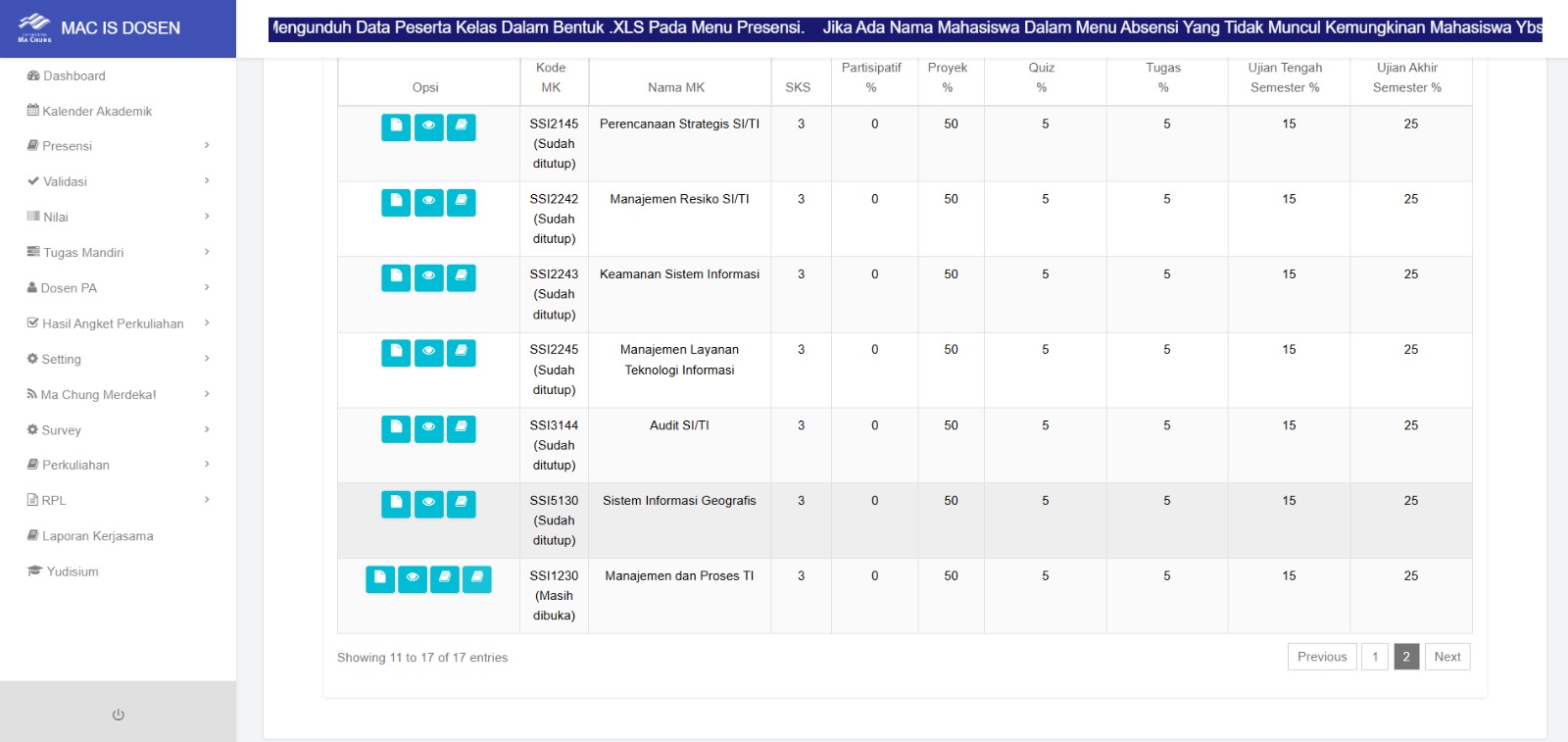Click the Ujian Akhir Semester % column header
This screenshot has height=742, width=1568.
pos(1410,79)
